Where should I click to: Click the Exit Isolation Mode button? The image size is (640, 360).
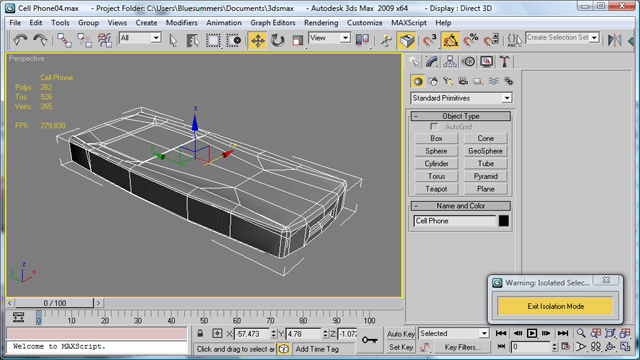tap(555, 306)
